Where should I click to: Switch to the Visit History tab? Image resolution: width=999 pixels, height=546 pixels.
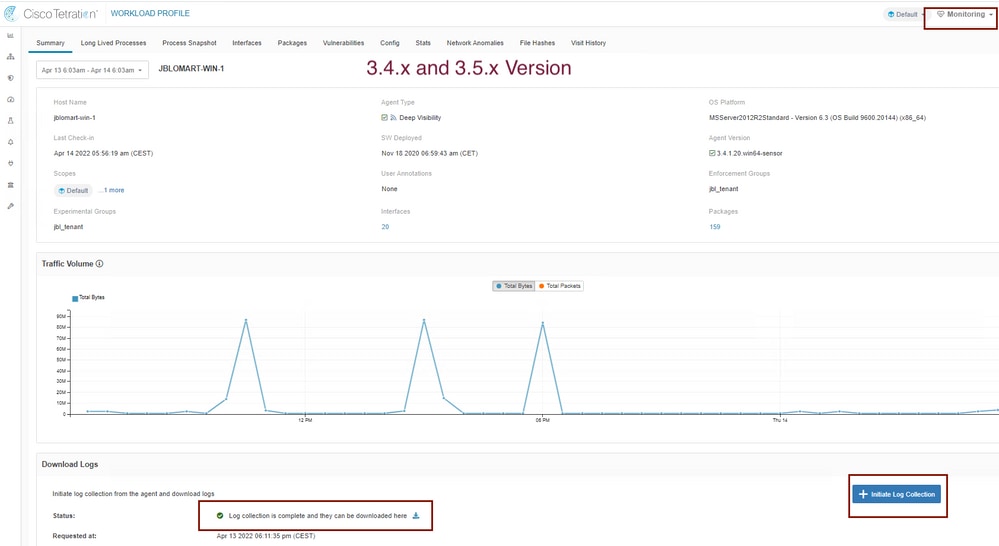[x=588, y=43]
